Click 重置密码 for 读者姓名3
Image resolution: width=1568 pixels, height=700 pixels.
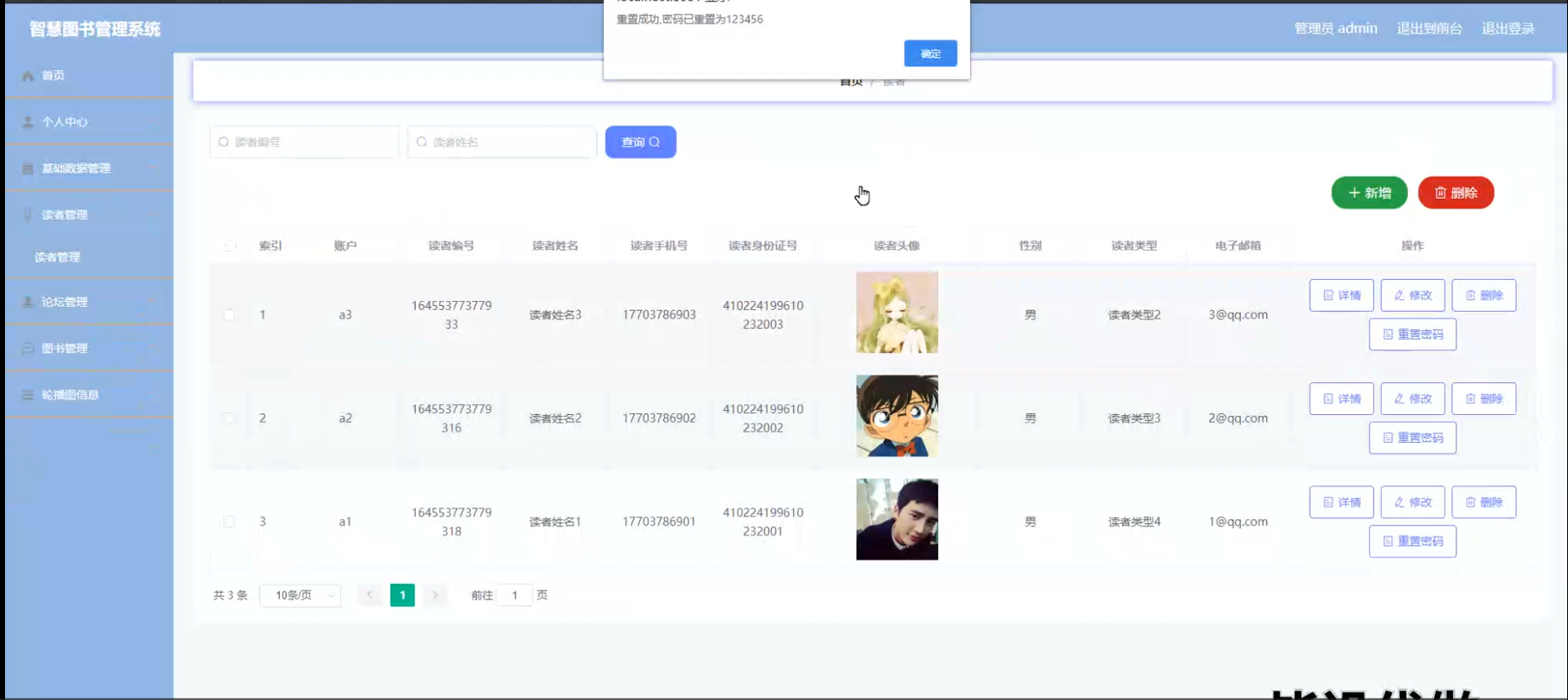tap(1413, 334)
